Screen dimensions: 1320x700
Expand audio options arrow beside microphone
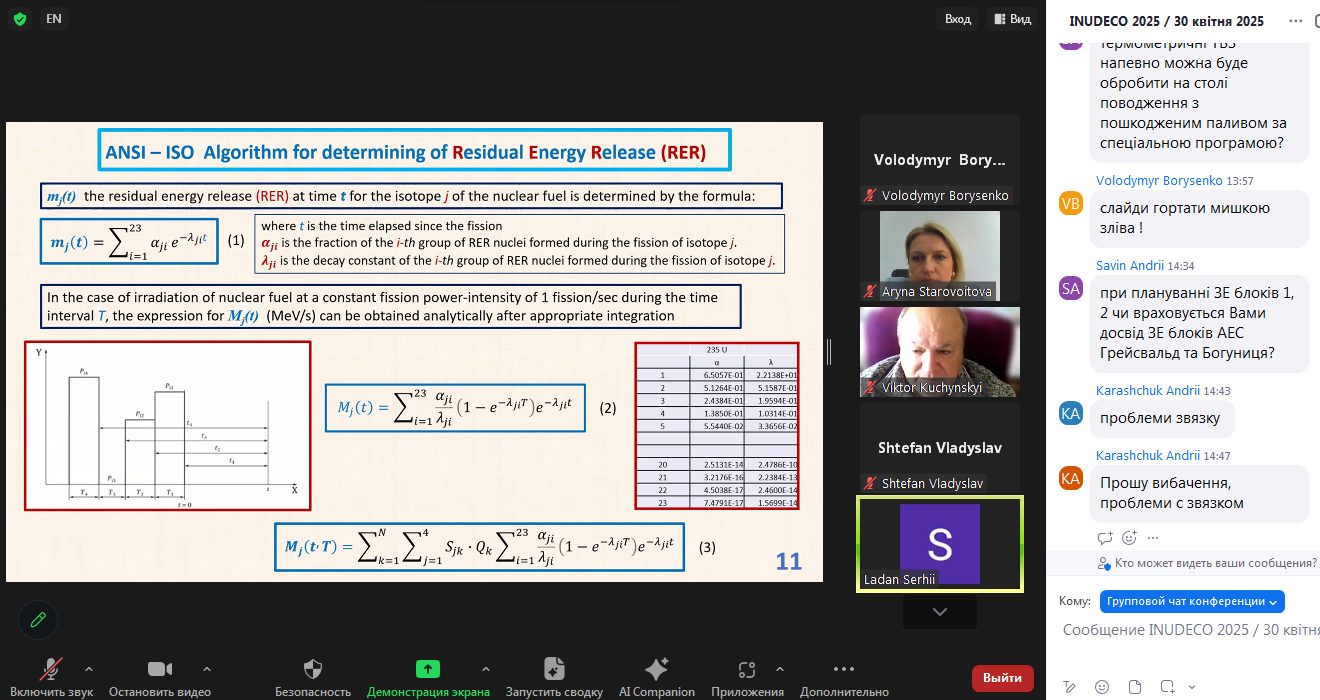click(89, 668)
